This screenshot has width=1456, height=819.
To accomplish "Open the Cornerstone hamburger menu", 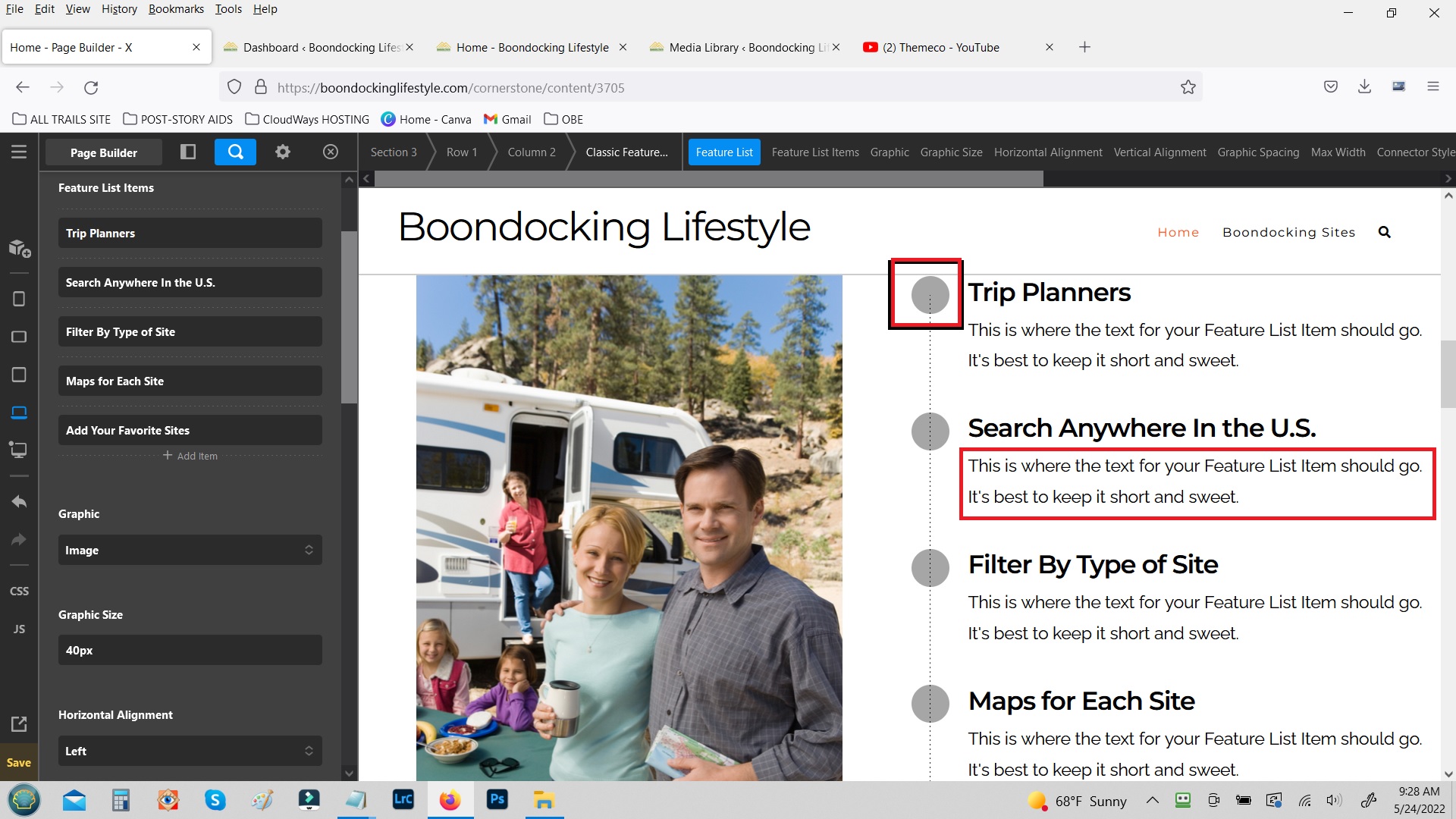I will click(x=19, y=152).
